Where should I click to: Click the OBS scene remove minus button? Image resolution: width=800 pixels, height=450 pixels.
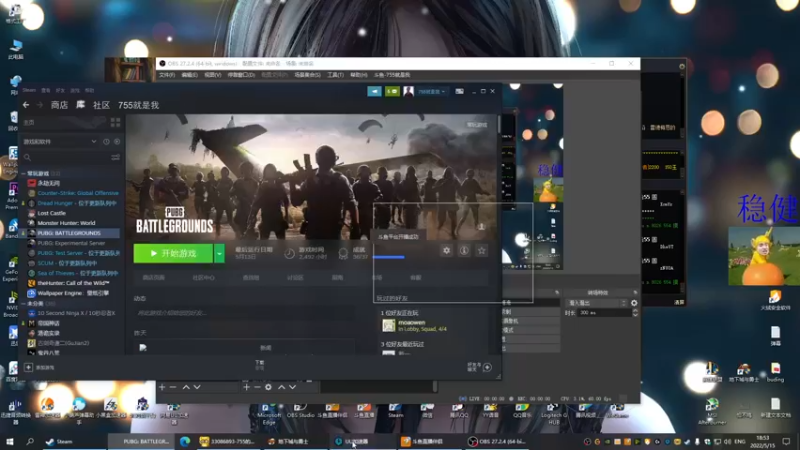[173, 387]
